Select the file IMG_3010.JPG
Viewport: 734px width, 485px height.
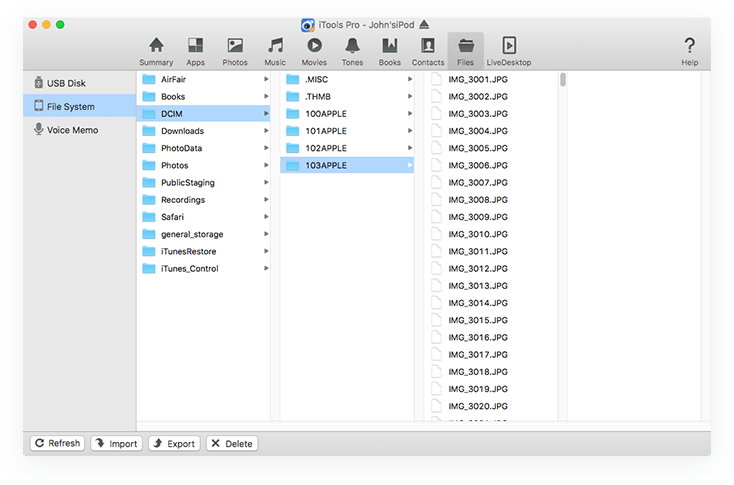pos(478,234)
